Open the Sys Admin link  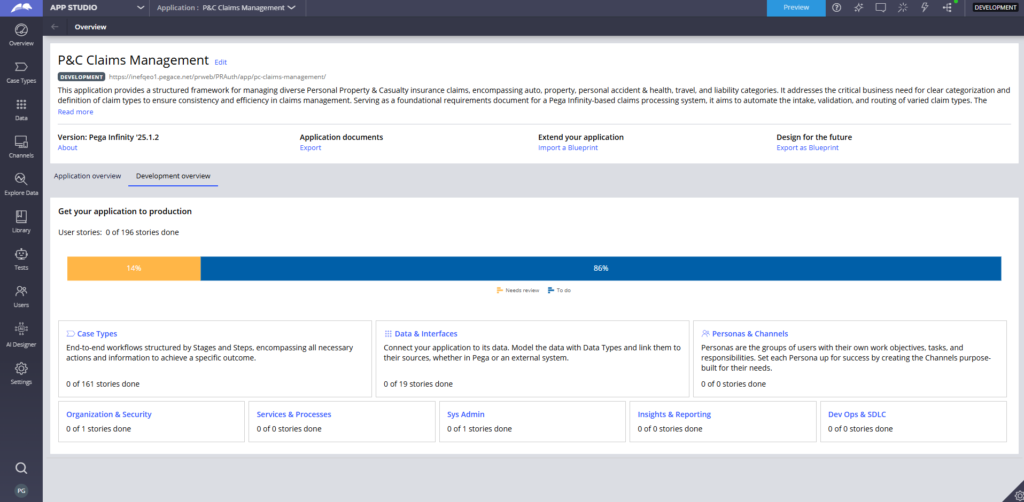pyautogui.click(x=466, y=415)
